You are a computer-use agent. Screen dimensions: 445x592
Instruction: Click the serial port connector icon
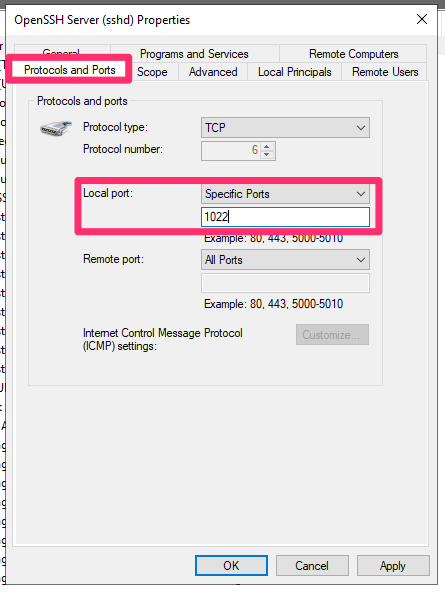(56, 128)
